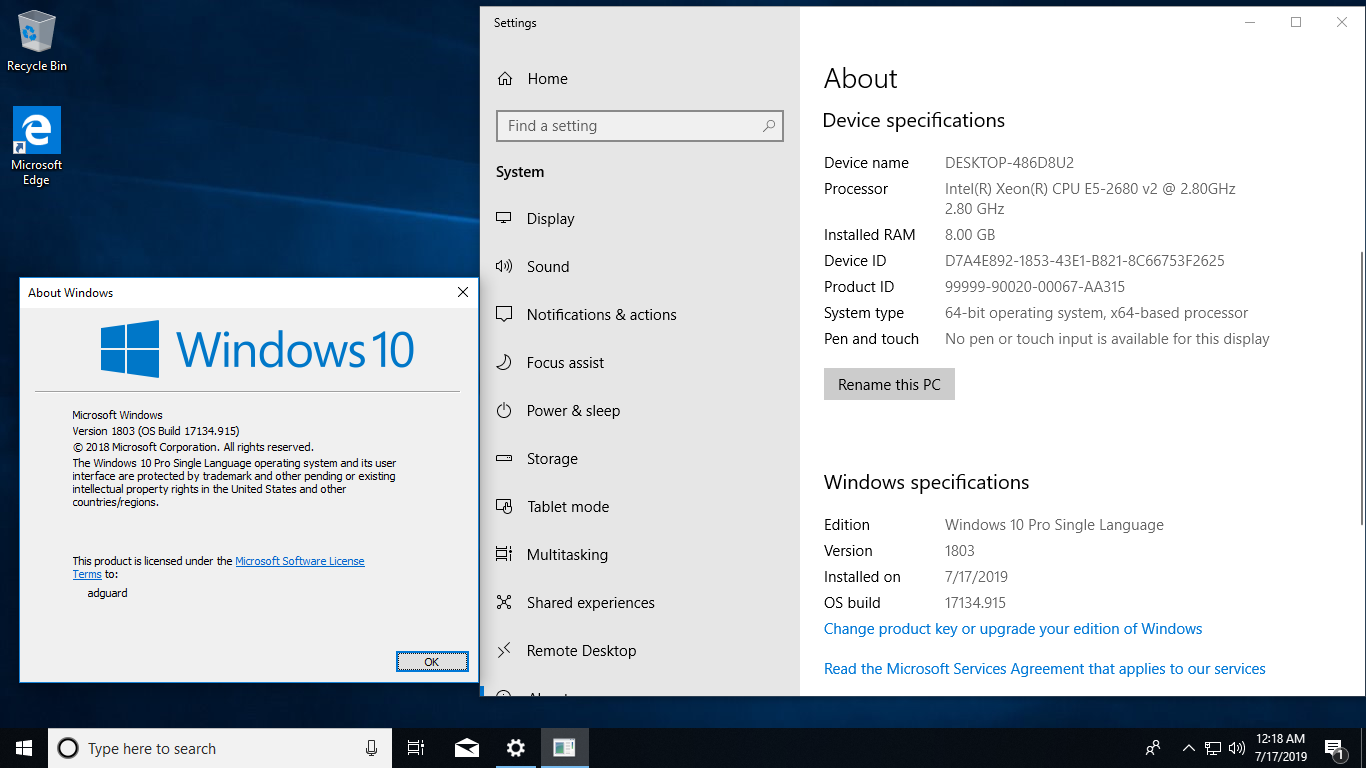This screenshot has height=768, width=1366.
Task: Open the Mail app on taskbar
Action: [x=466, y=748]
